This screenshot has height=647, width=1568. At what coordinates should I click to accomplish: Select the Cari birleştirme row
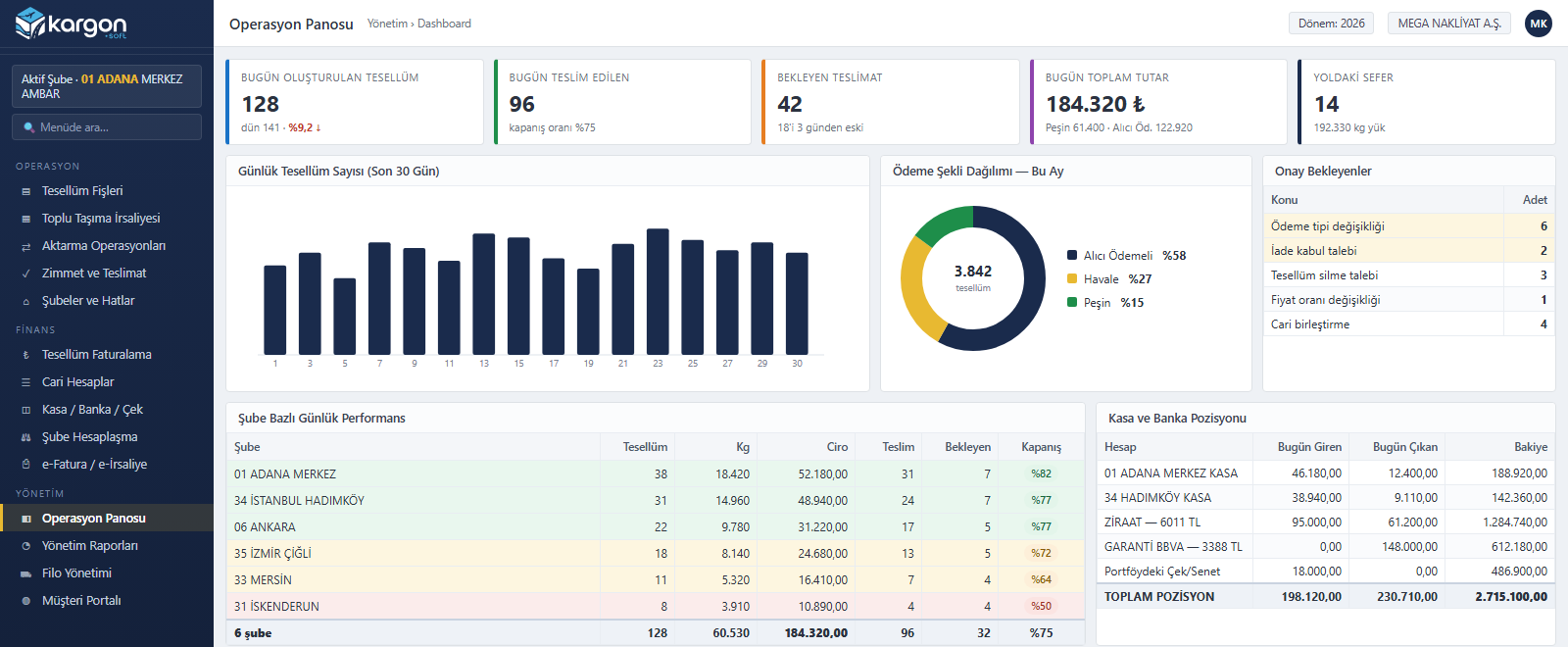pos(1408,324)
